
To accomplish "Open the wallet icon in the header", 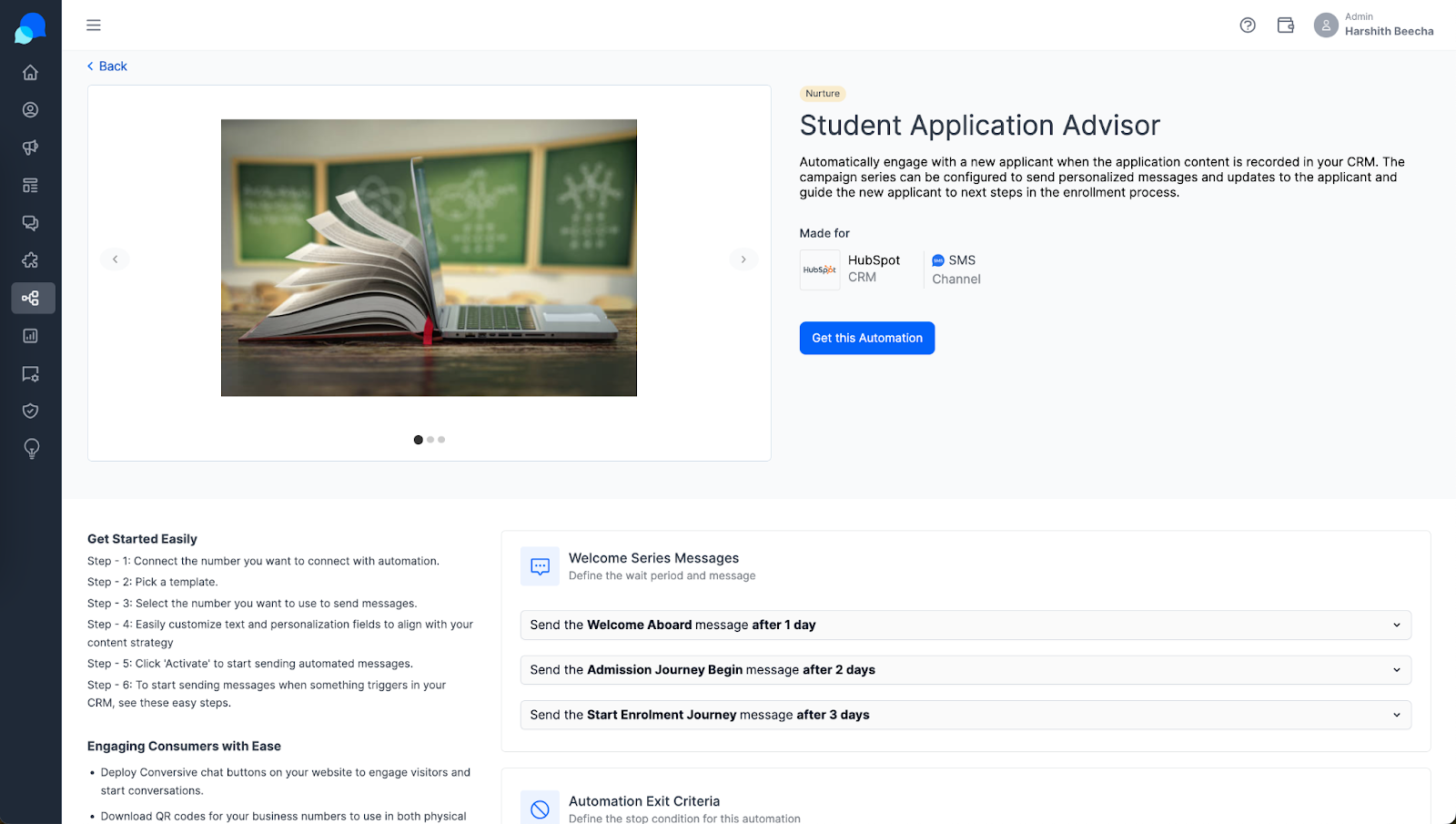I will pyautogui.click(x=1286, y=25).
